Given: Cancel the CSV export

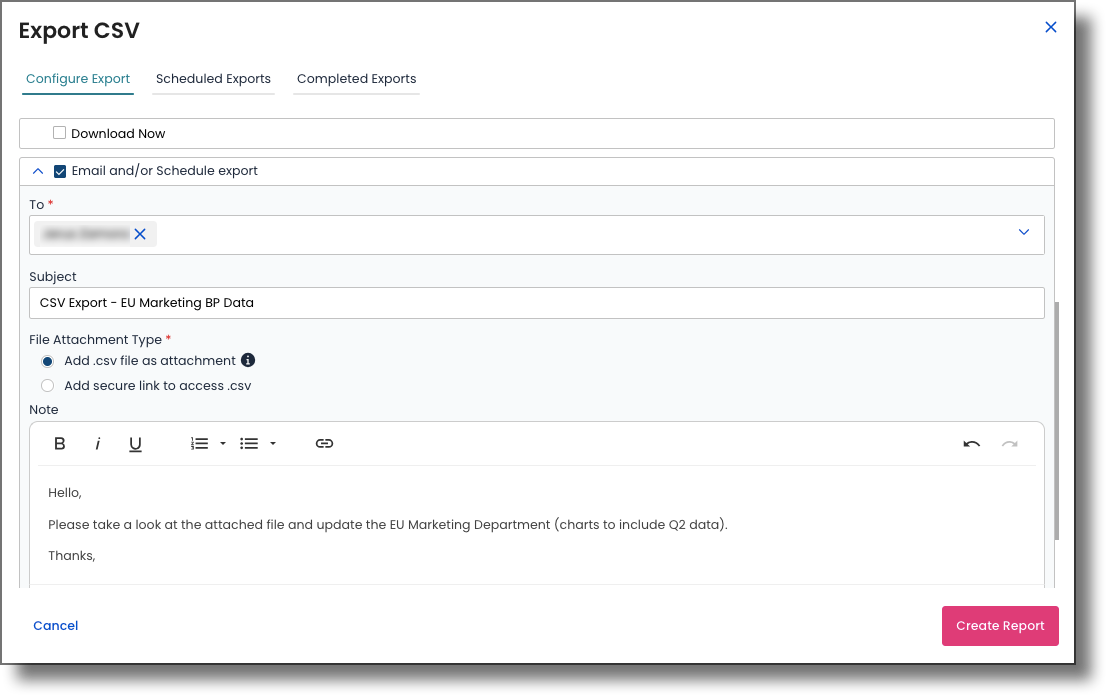Looking at the screenshot, I should click(55, 625).
